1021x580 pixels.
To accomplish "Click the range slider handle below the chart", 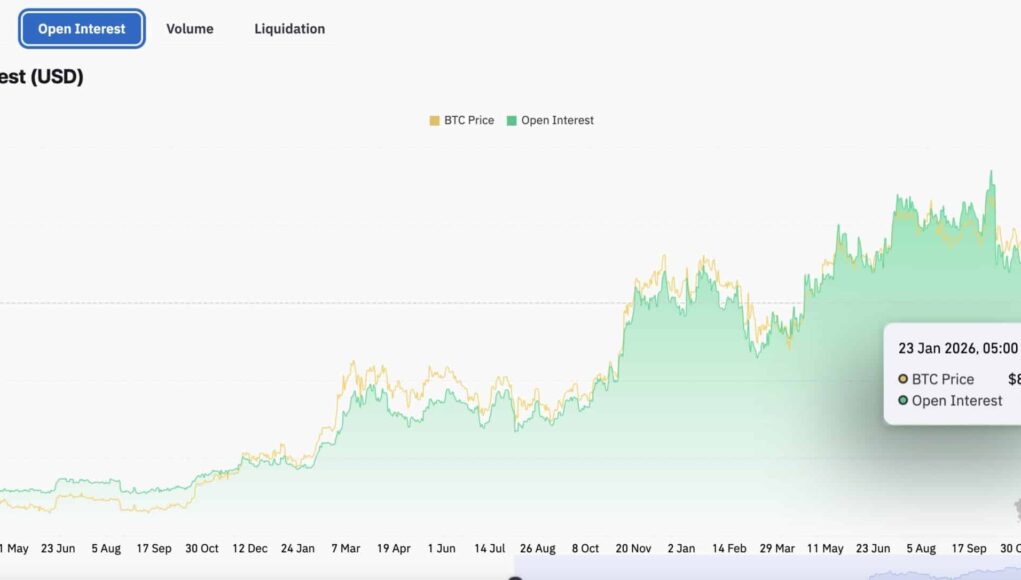I will (x=515, y=577).
